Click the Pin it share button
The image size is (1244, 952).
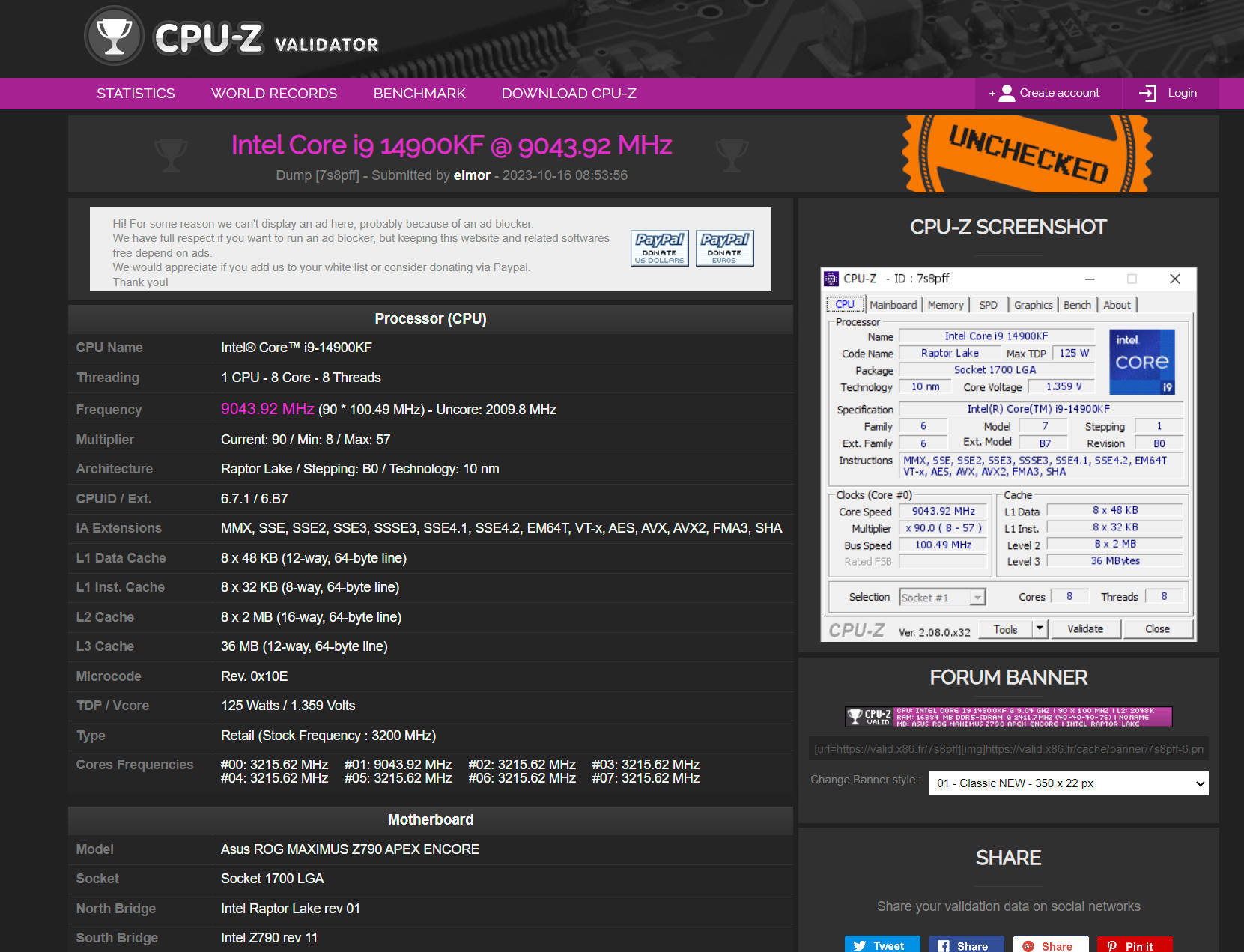tap(1135, 945)
